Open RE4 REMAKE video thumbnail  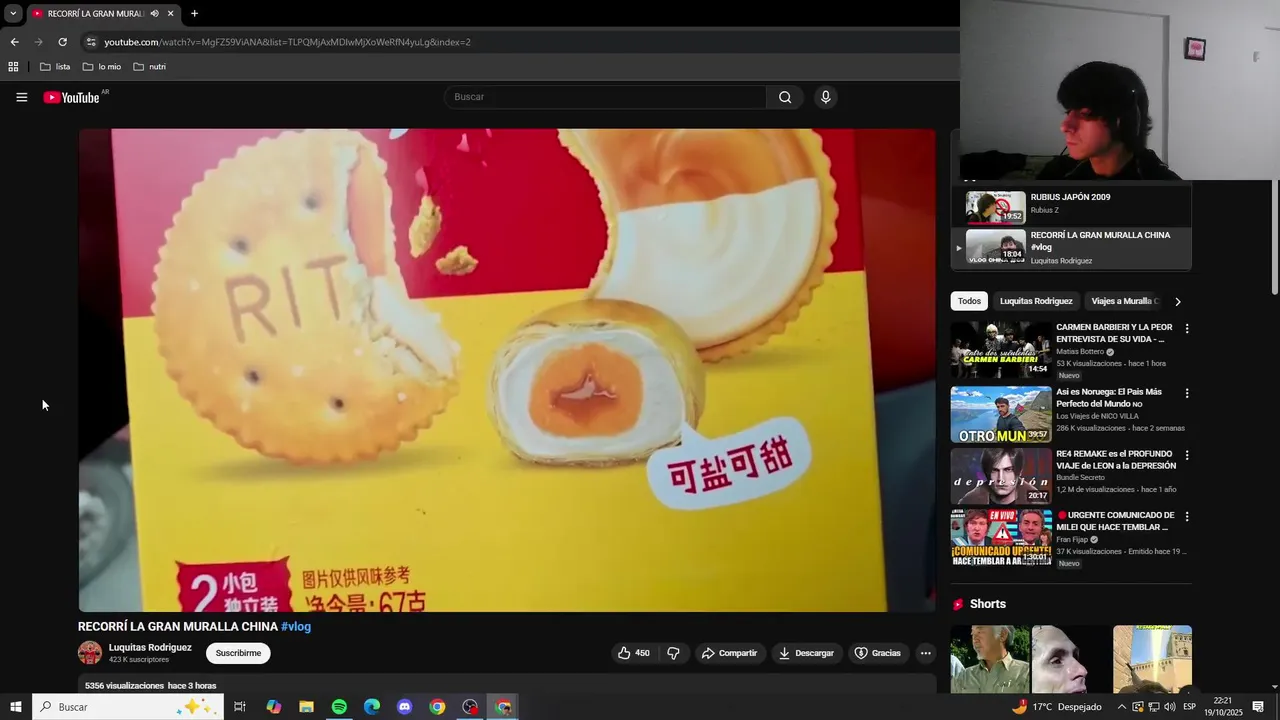[1001, 476]
